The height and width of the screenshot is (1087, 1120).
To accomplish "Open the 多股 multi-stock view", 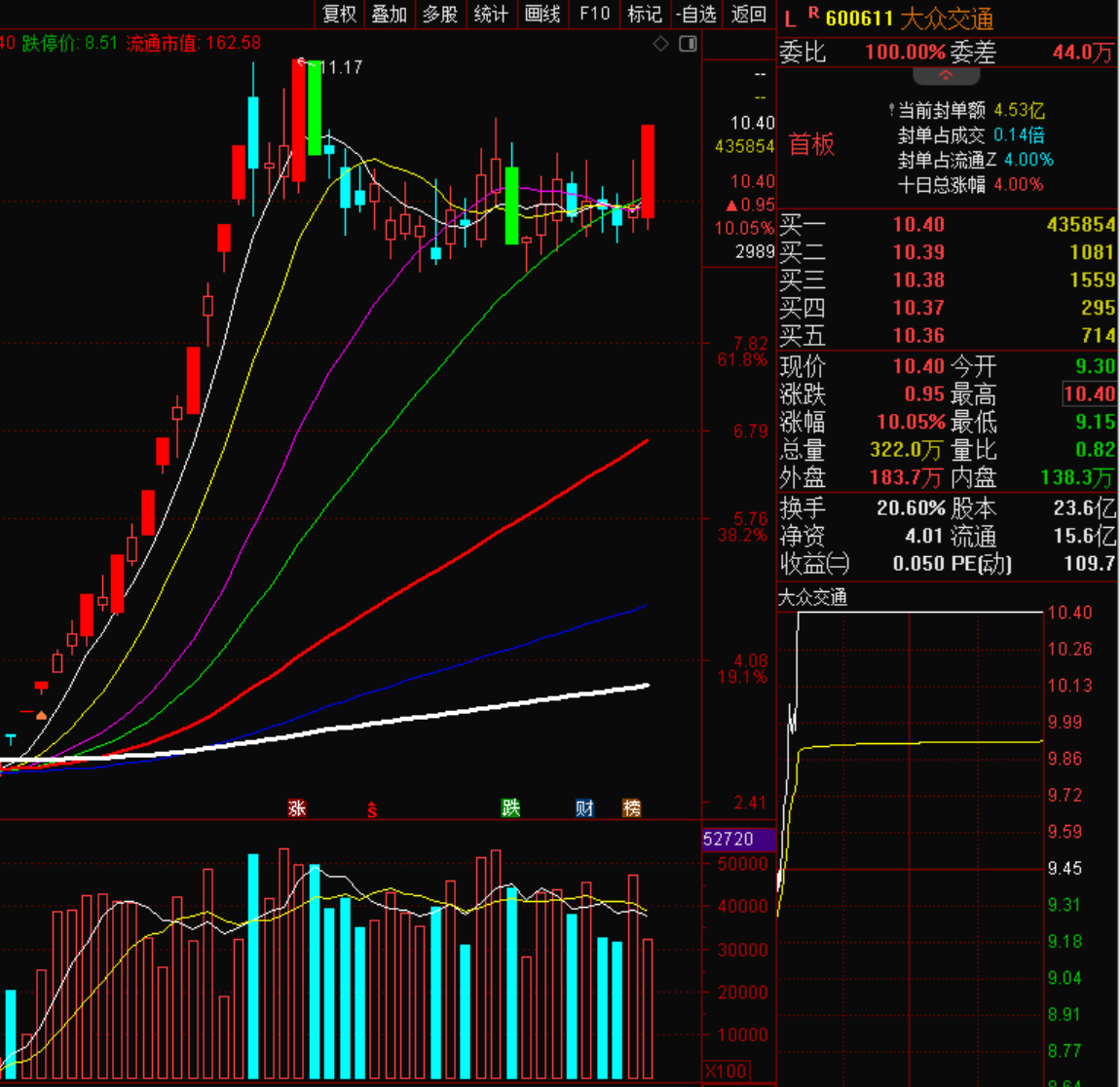I will pos(440,14).
